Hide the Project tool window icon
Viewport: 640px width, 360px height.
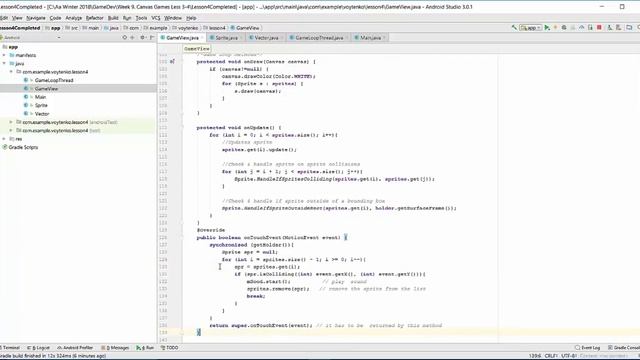pos(151,38)
